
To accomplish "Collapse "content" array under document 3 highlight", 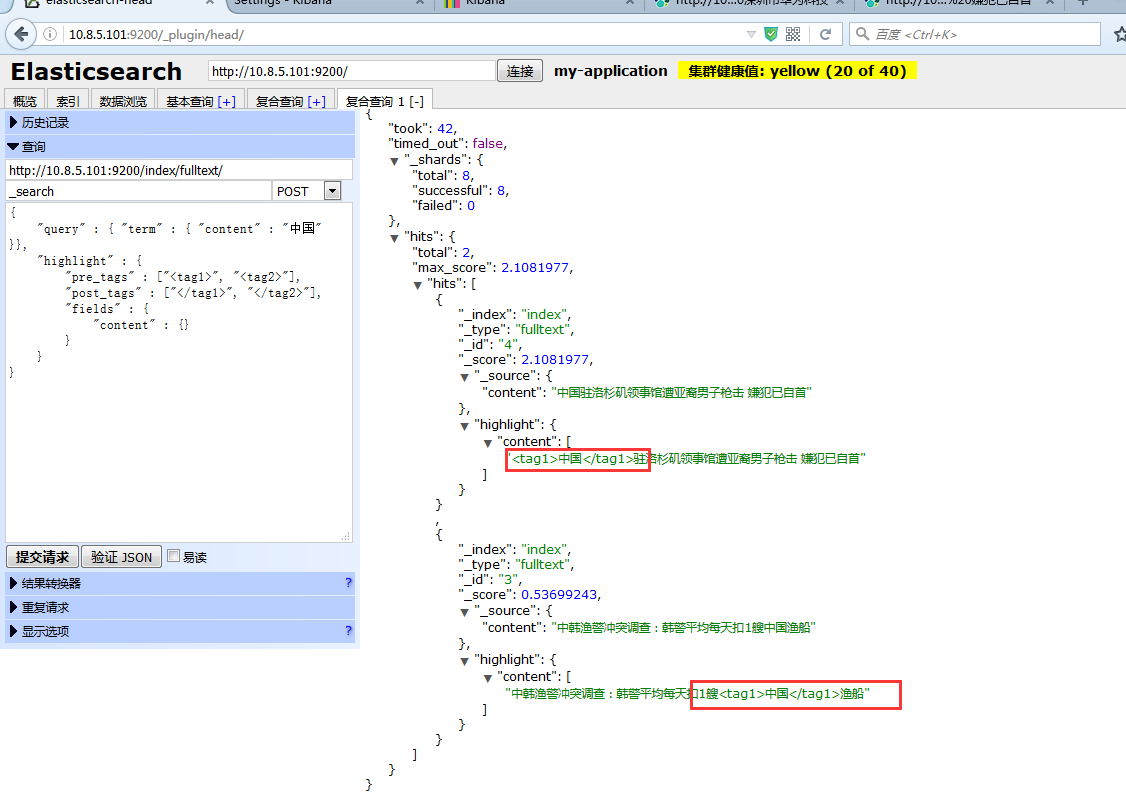I will [x=488, y=678].
